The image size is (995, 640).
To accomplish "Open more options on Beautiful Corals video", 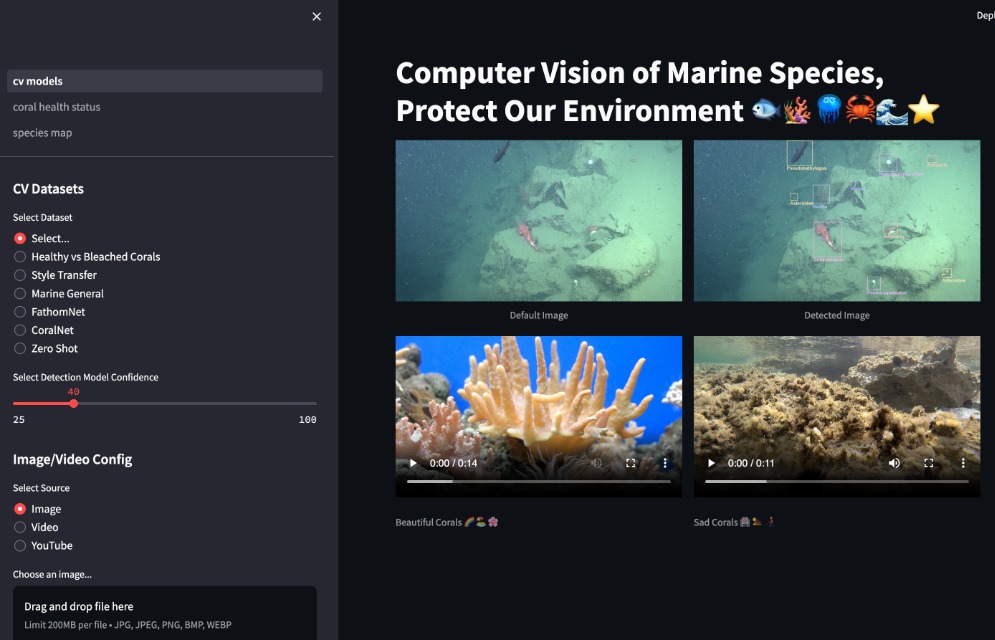I will 665,463.
